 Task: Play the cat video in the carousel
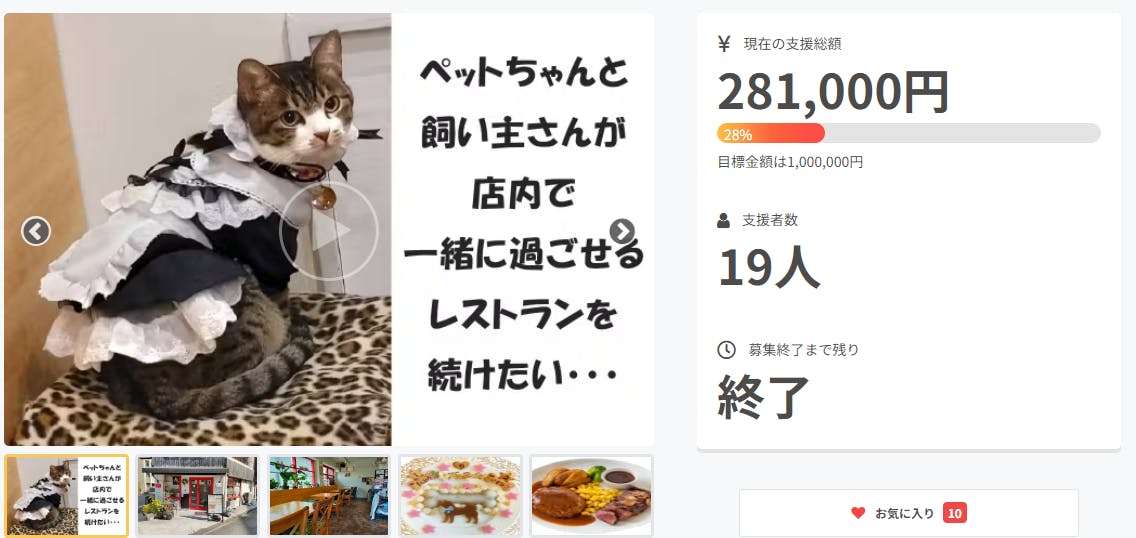pos(329,231)
